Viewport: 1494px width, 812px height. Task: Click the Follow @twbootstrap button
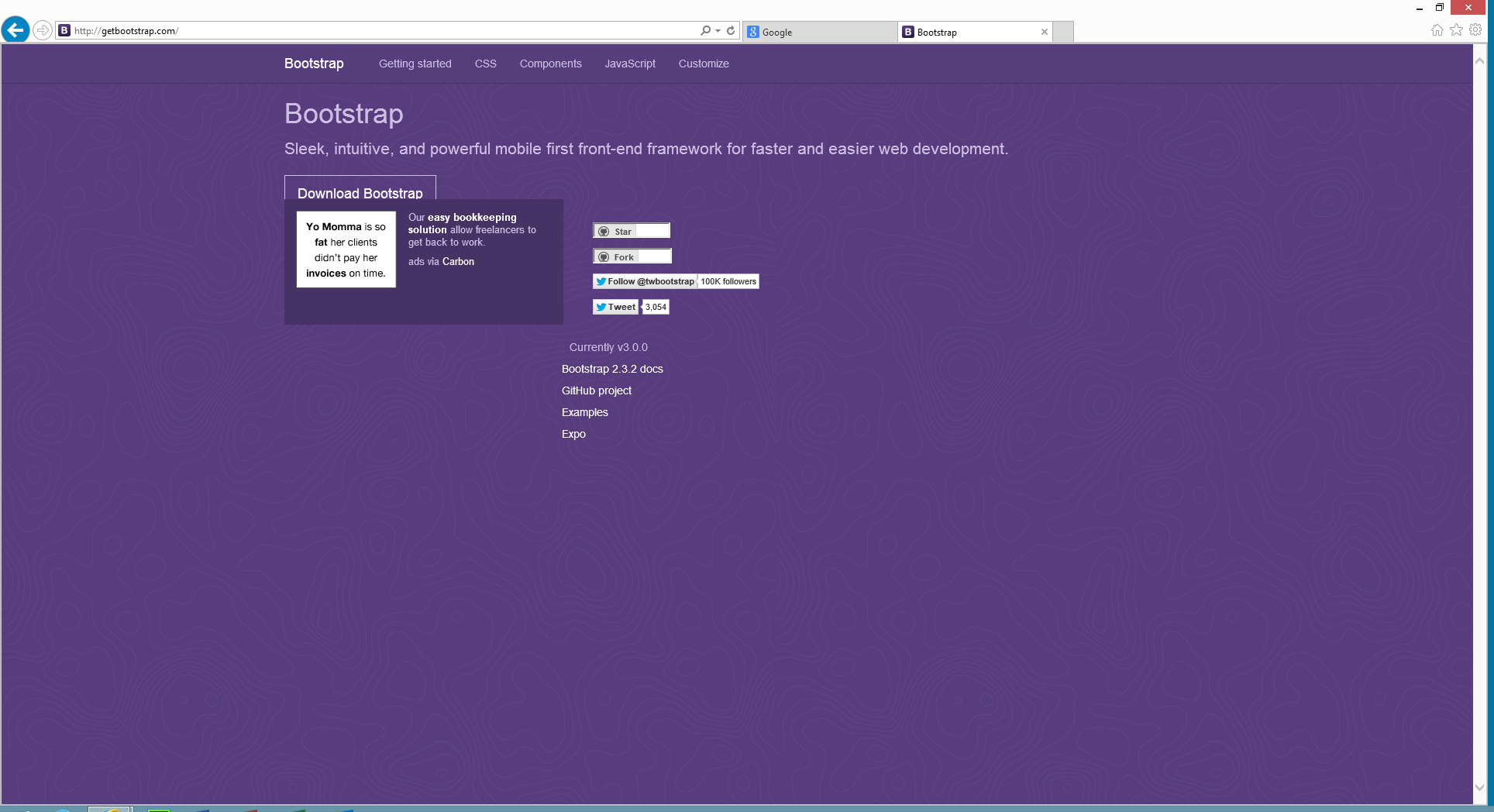pyautogui.click(x=645, y=281)
